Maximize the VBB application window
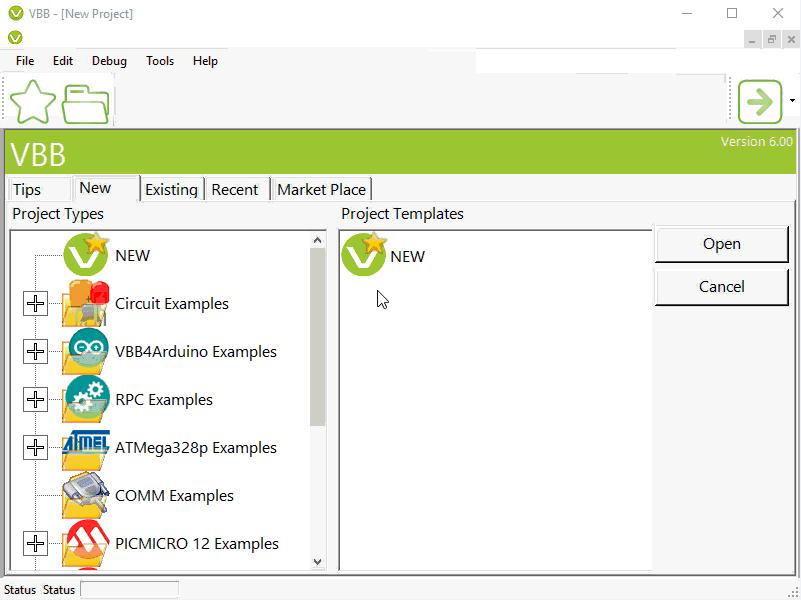 tap(732, 13)
